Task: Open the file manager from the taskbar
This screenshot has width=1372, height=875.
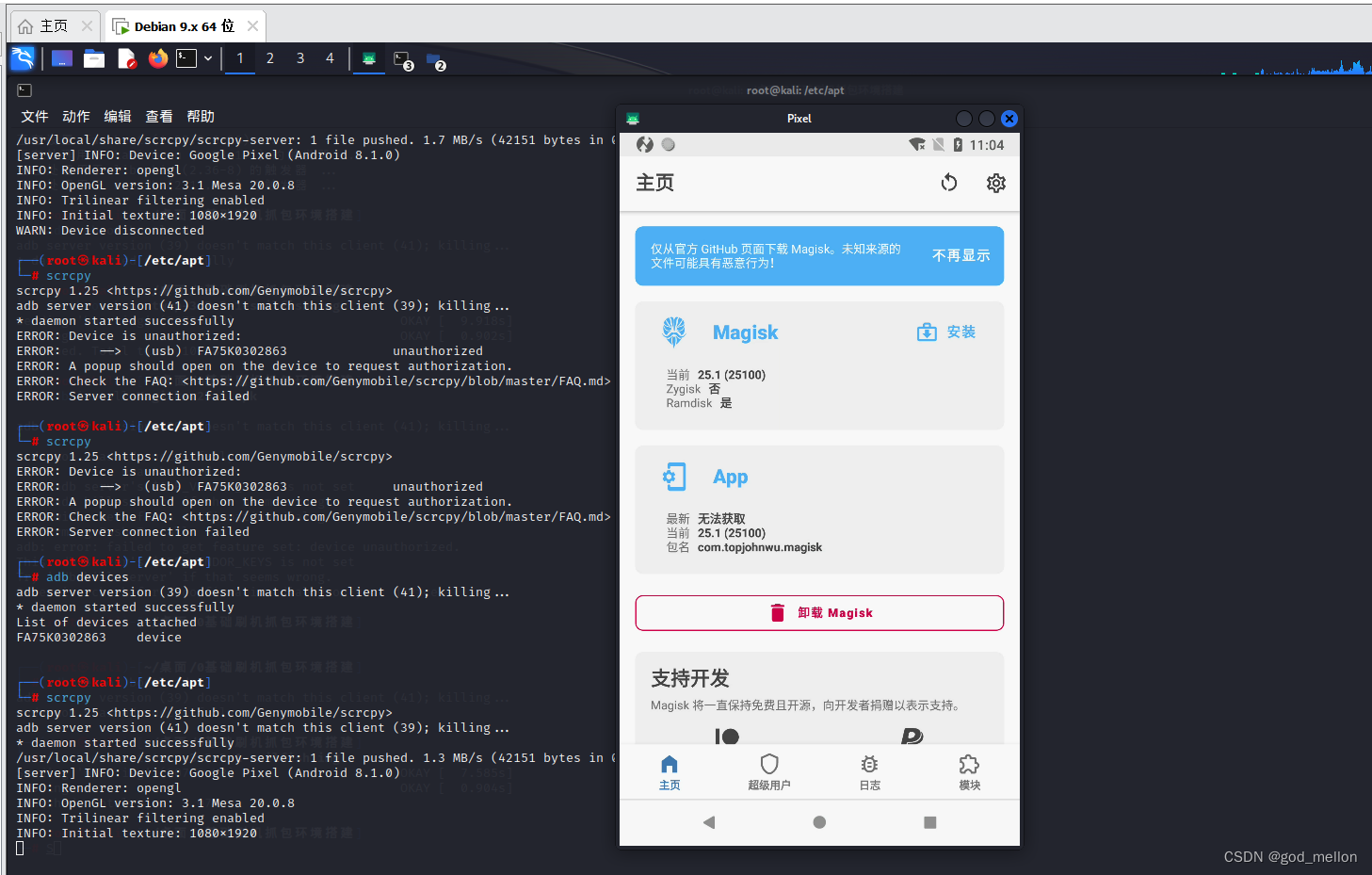Action: pos(94,58)
